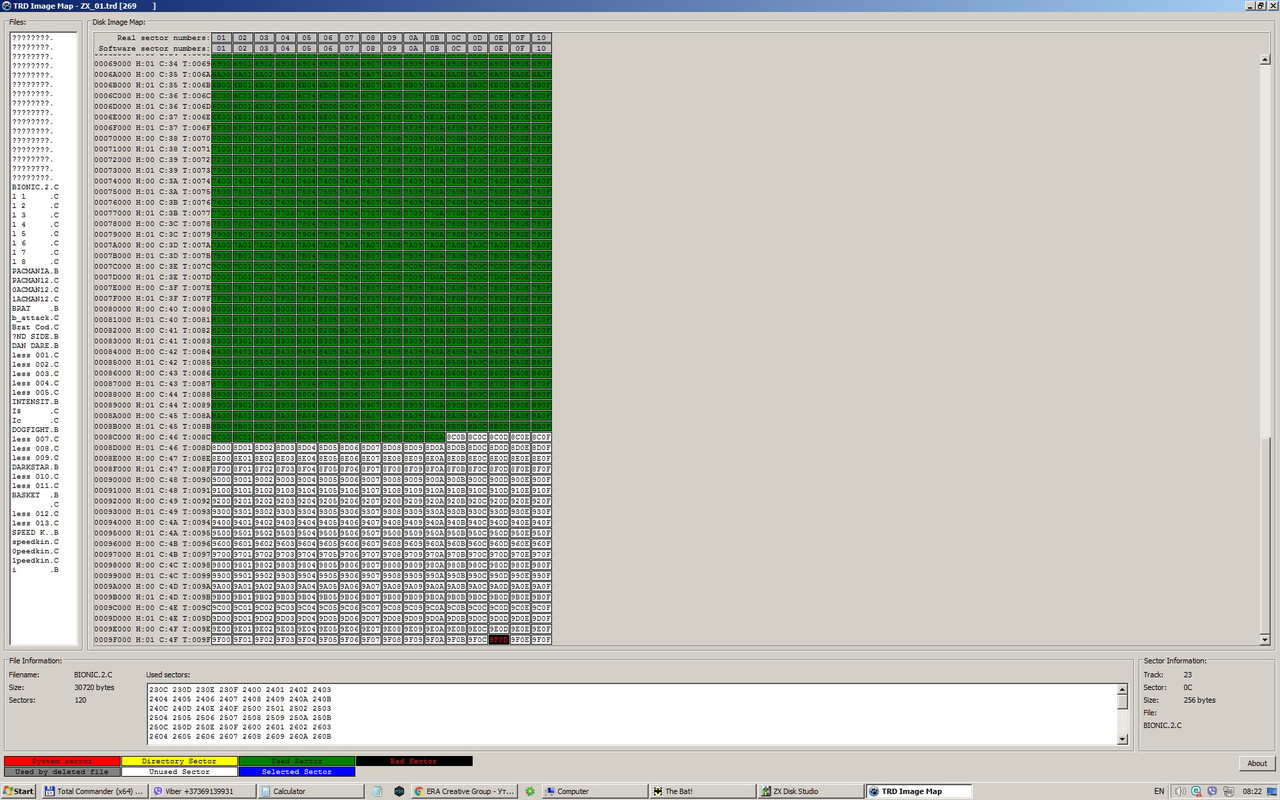
Task: Click the blue monitor icon in the system tray
Action: 1271,791
